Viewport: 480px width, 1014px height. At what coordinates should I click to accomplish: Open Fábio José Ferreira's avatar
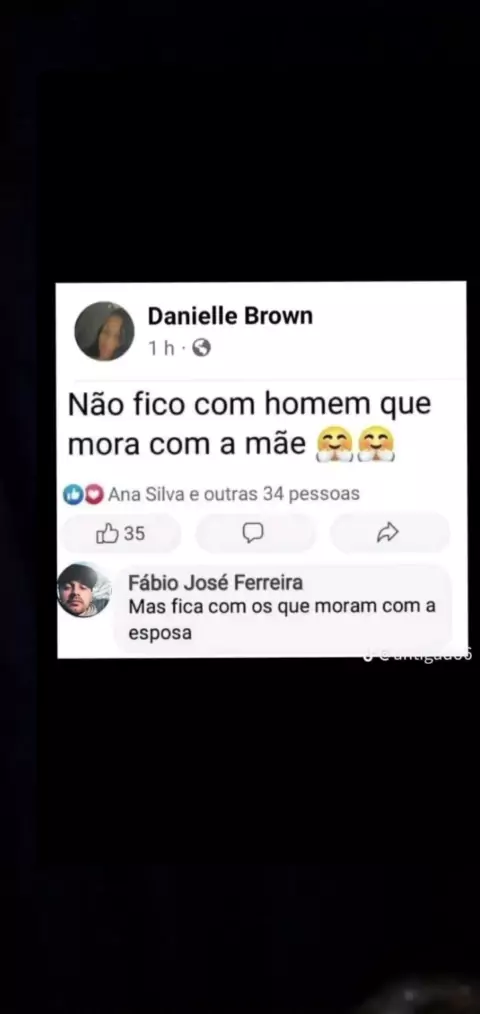point(83,590)
